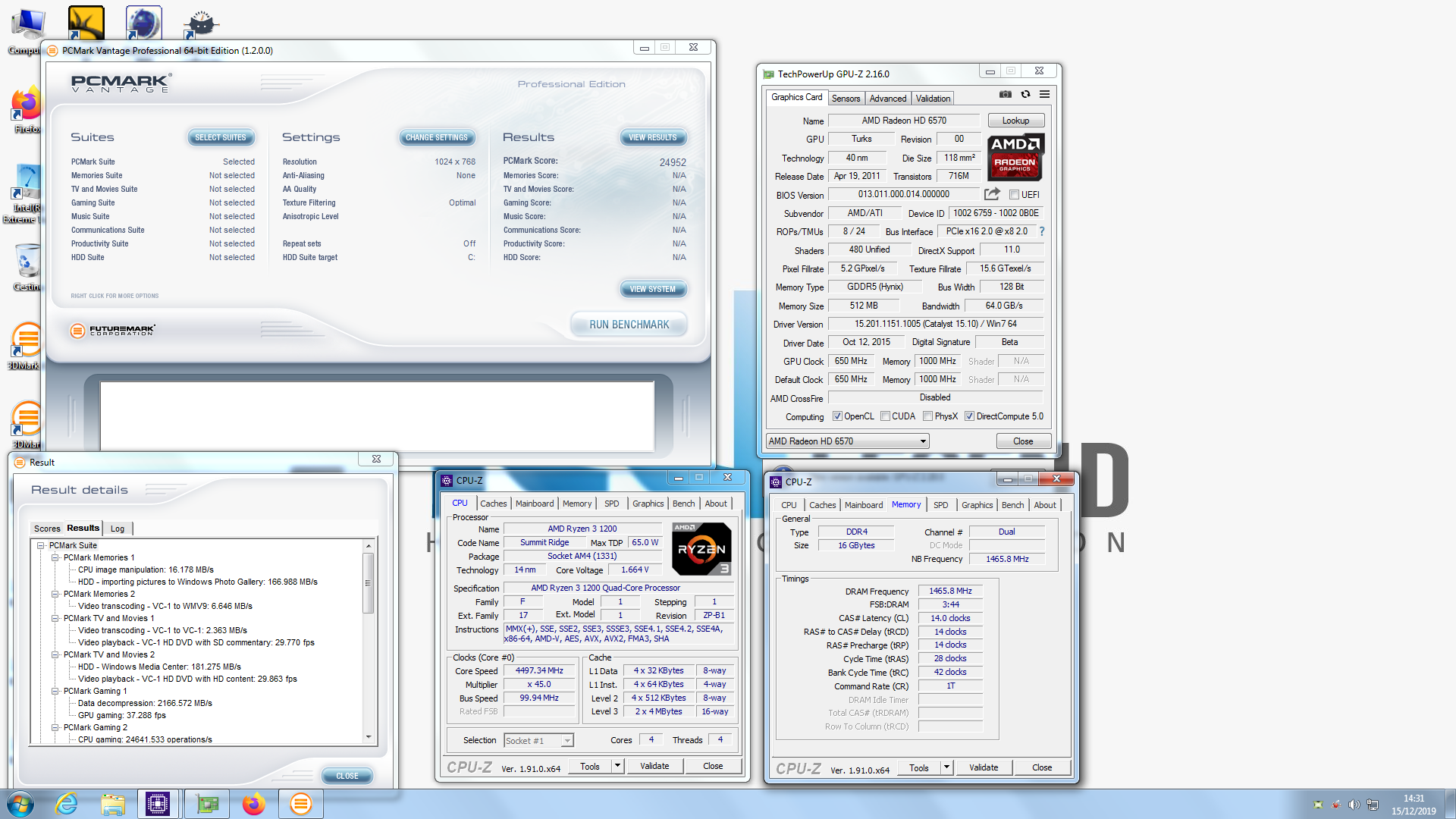
Task: Click the volume speaker icon in system tray
Action: point(1354,805)
